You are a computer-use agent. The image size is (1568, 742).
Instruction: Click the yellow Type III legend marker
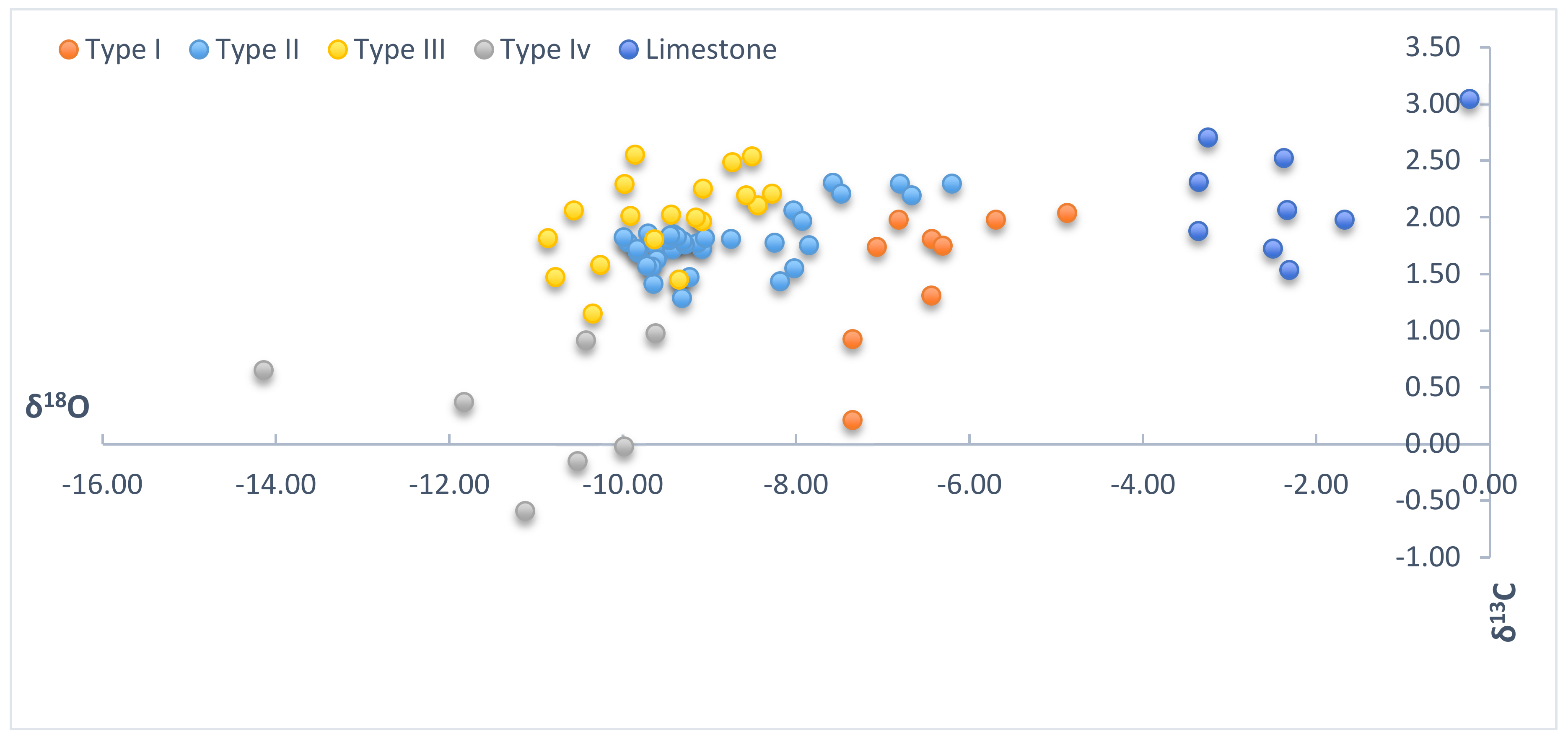[337, 49]
